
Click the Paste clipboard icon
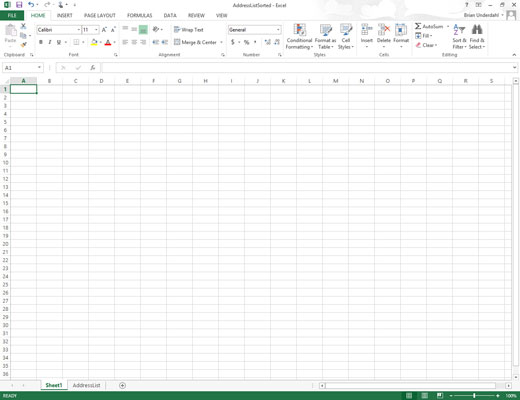[x=10, y=31]
